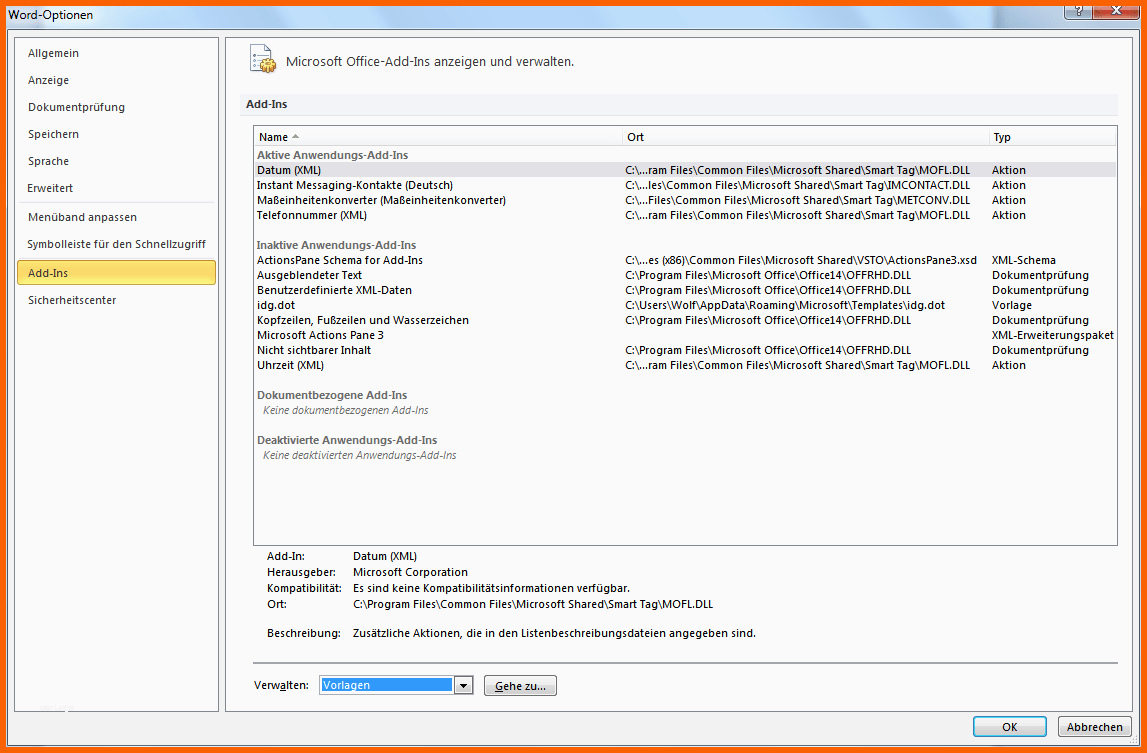Viewport: 1147px width, 753px height.
Task: Select the Datum (XML) add-in row
Action: pyautogui.click(x=289, y=170)
